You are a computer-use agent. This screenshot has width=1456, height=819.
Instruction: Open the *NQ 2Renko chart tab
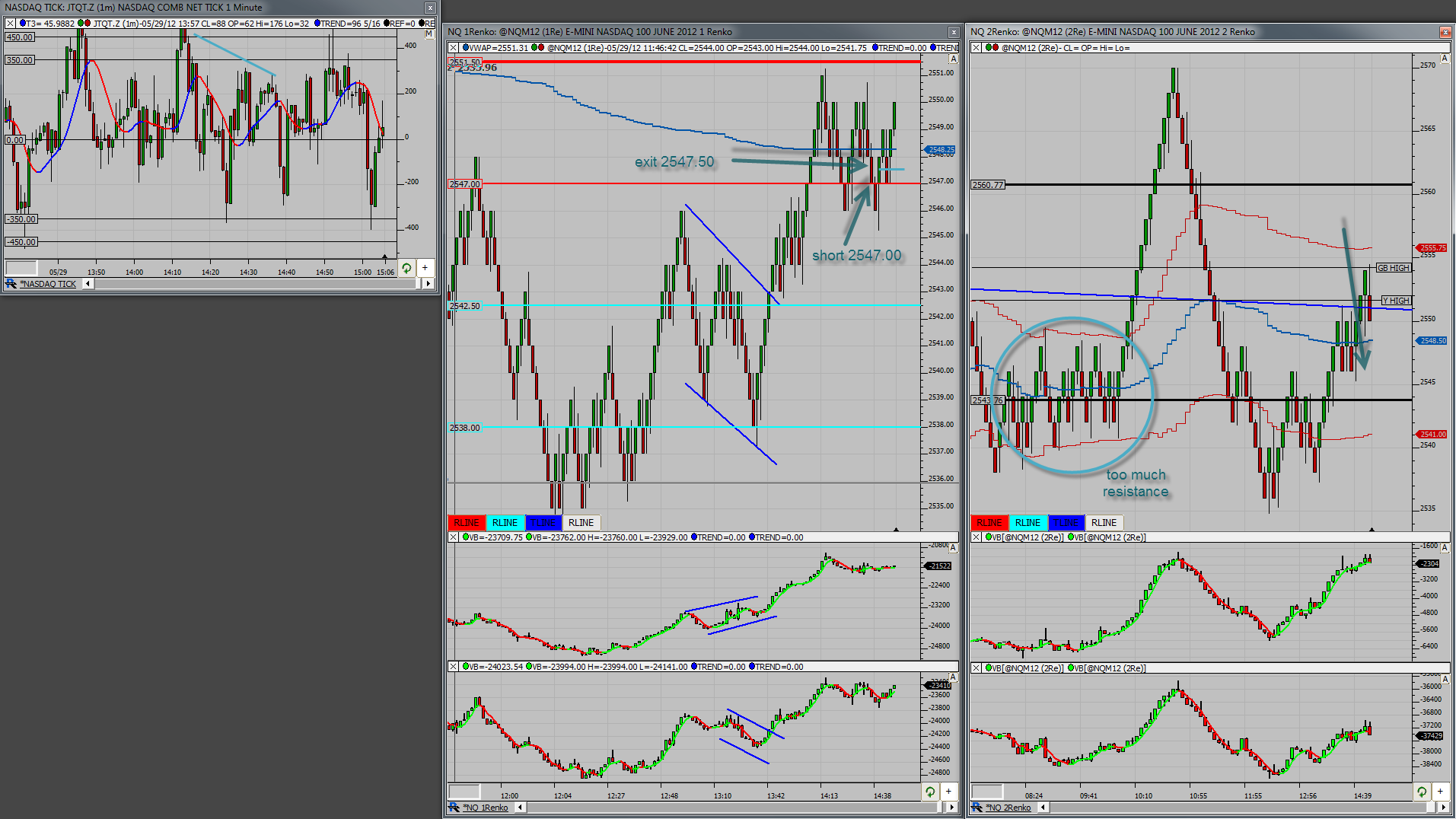(1008, 808)
